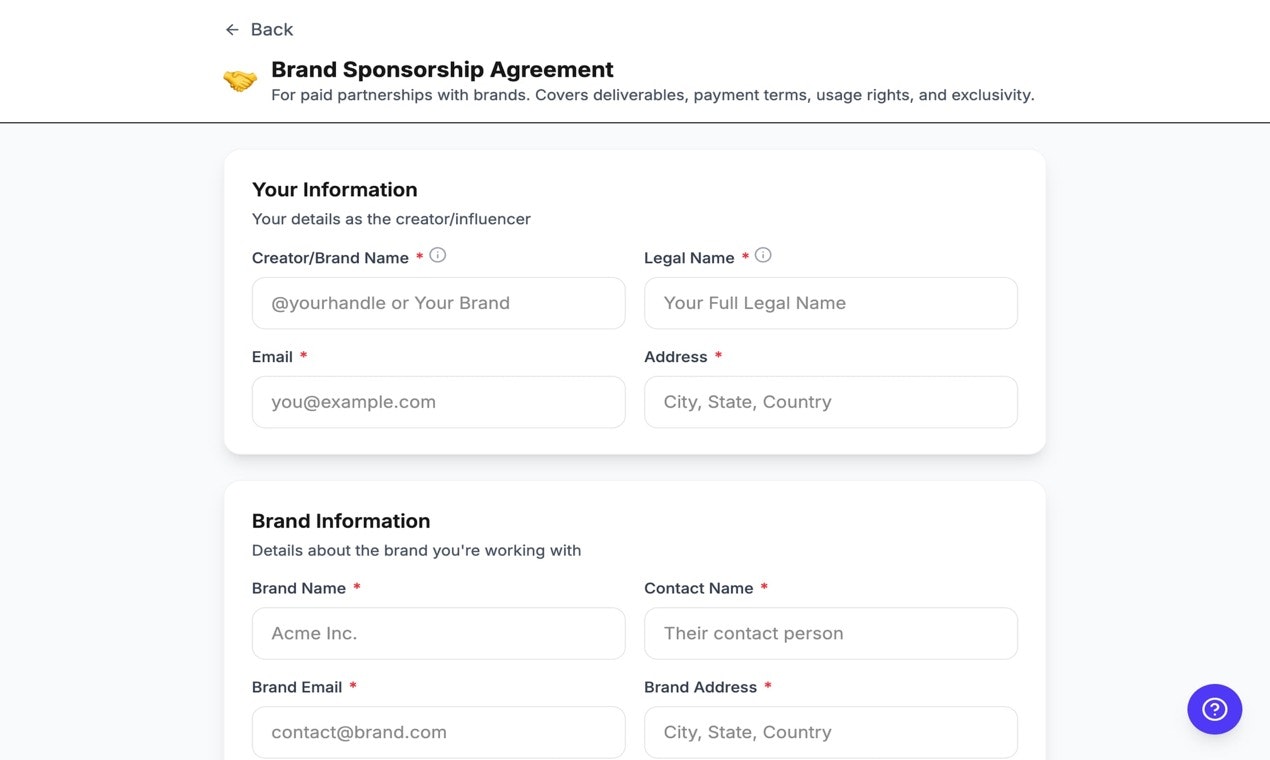
Task: Click the creator/influencer subtitle text
Action: click(x=391, y=218)
